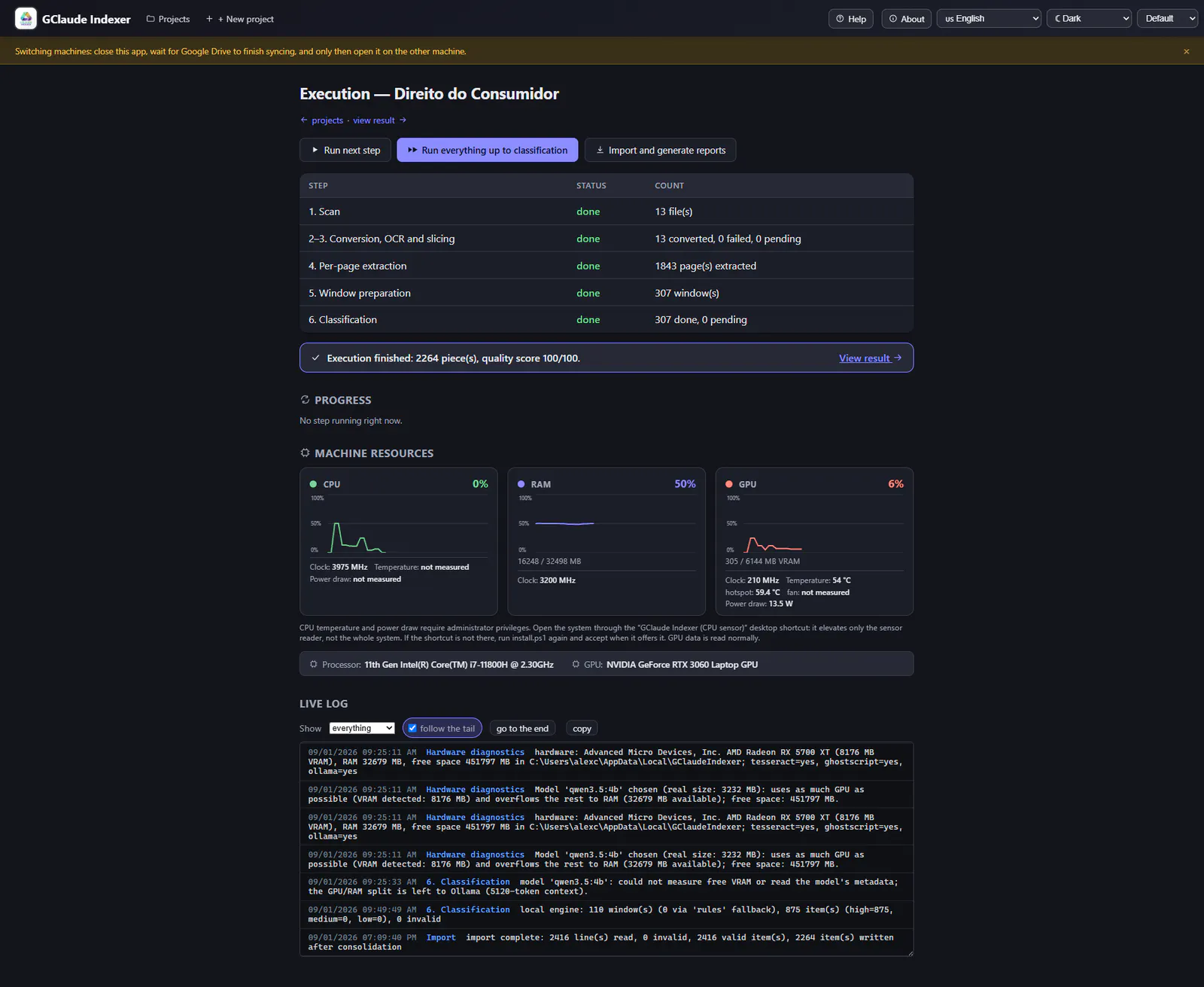Select the 1. Scan step row

pyautogui.click(x=607, y=212)
